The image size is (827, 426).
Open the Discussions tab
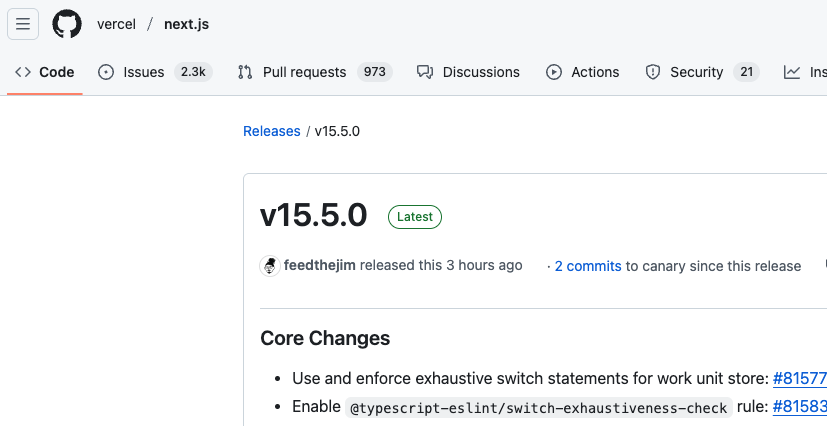pos(468,72)
